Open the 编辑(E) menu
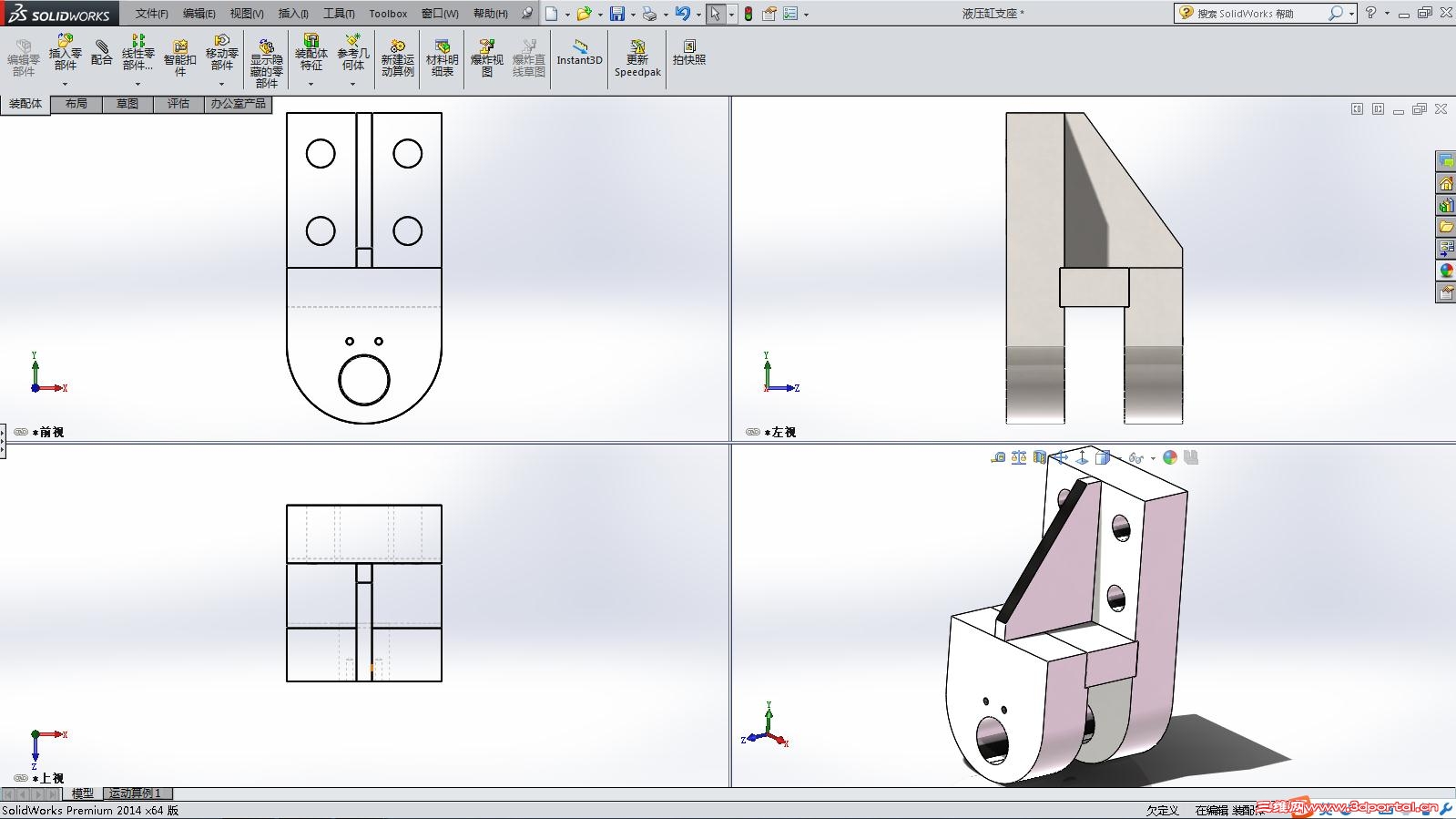This screenshot has height=819, width=1456. coord(199,14)
